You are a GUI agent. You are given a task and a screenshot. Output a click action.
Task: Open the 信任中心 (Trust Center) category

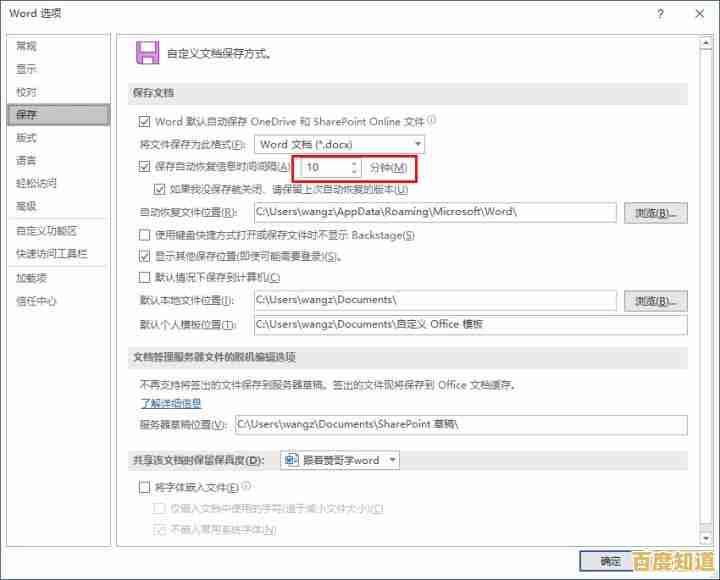pos(36,301)
